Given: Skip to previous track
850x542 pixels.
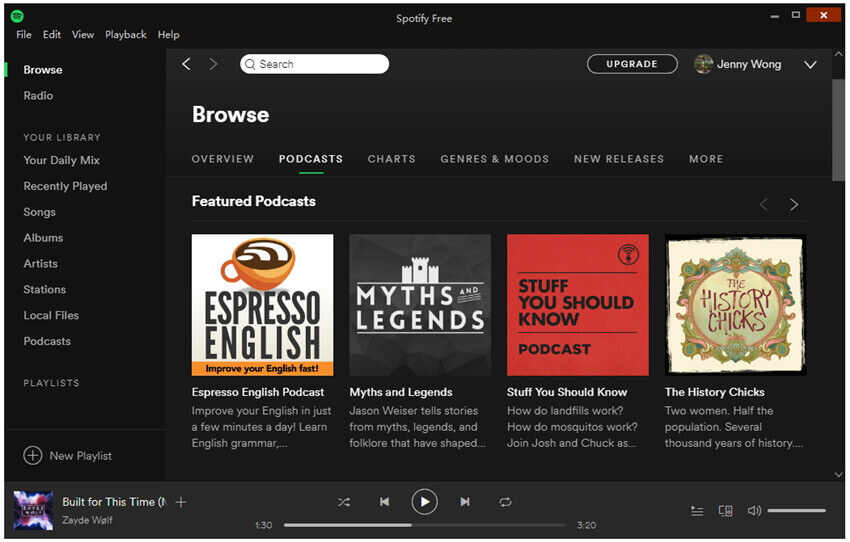Looking at the screenshot, I should pos(384,502).
